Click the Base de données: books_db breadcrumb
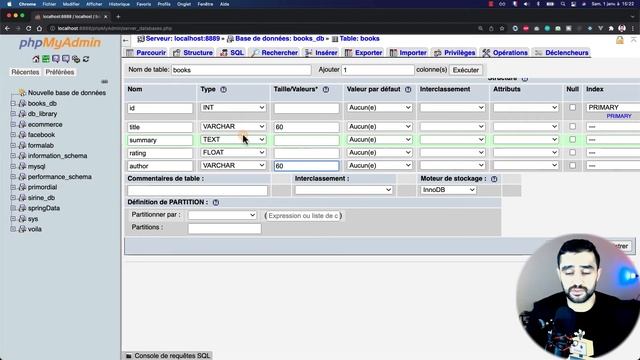The width and height of the screenshot is (640, 360). (280, 39)
